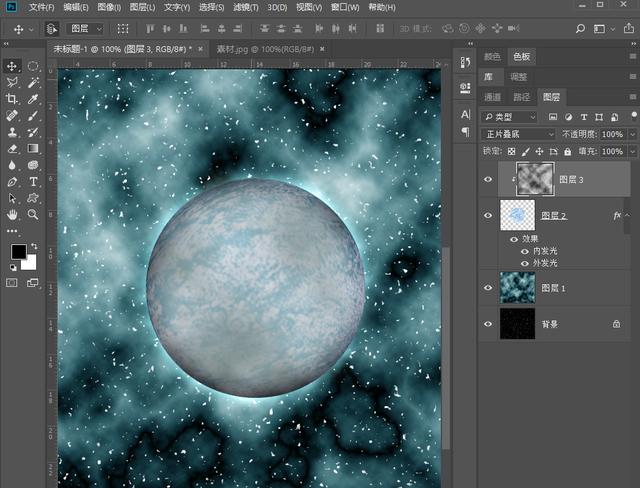Activate the Zoom tool
Image resolution: width=640 pixels, height=488 pixels.
click(33, 214)
